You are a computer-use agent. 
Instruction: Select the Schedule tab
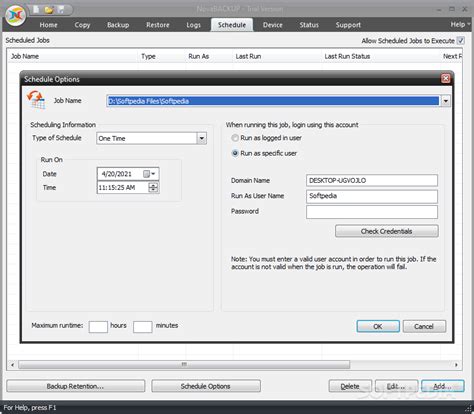click(232, 25)
